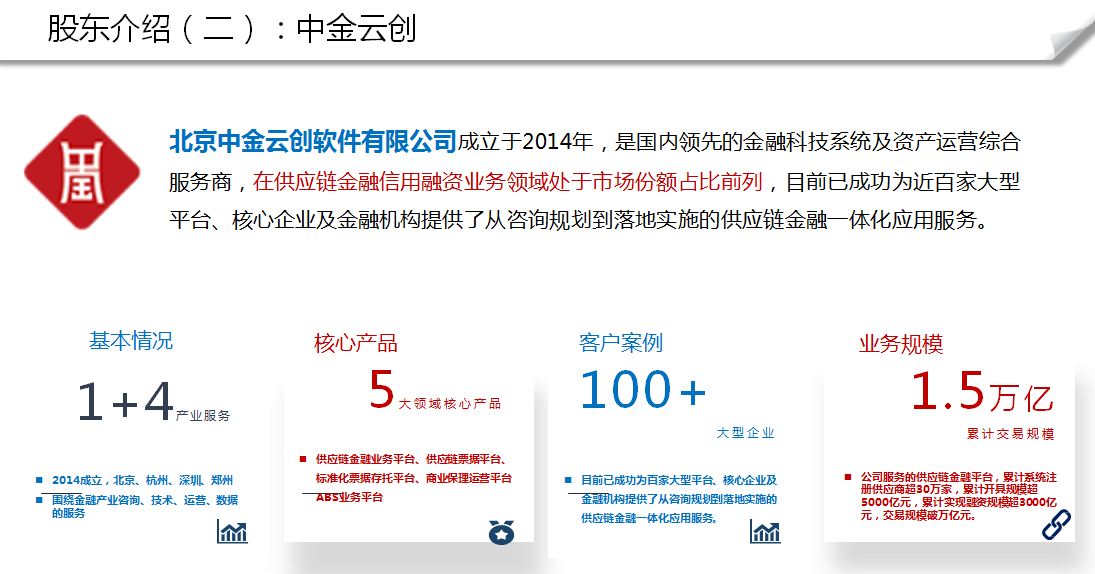Select the 业务规模 heading

click(901, 344)
